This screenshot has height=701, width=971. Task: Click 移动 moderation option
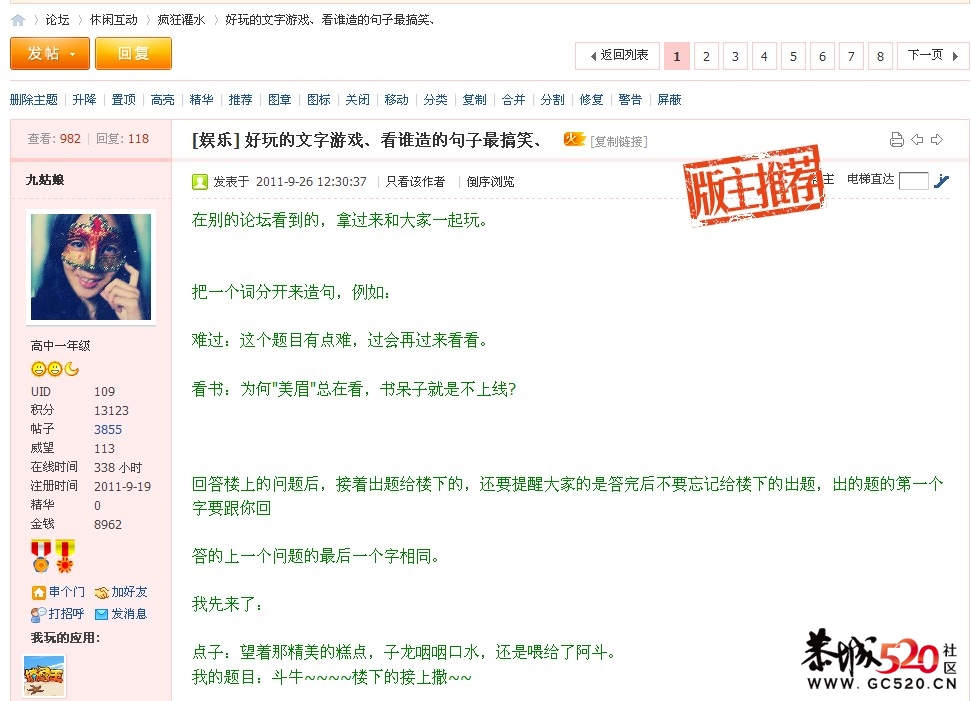pyautogui.click(x=396, y=100)
